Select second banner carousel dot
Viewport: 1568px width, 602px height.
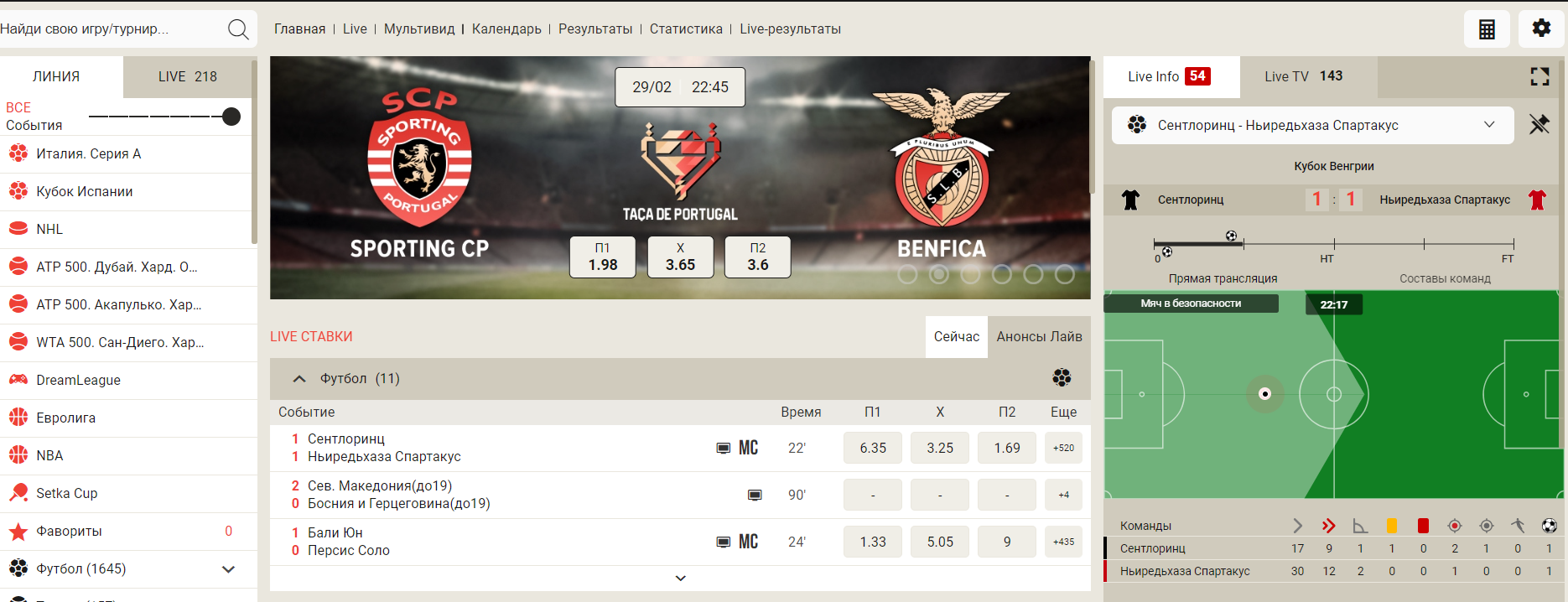(939, 274)
